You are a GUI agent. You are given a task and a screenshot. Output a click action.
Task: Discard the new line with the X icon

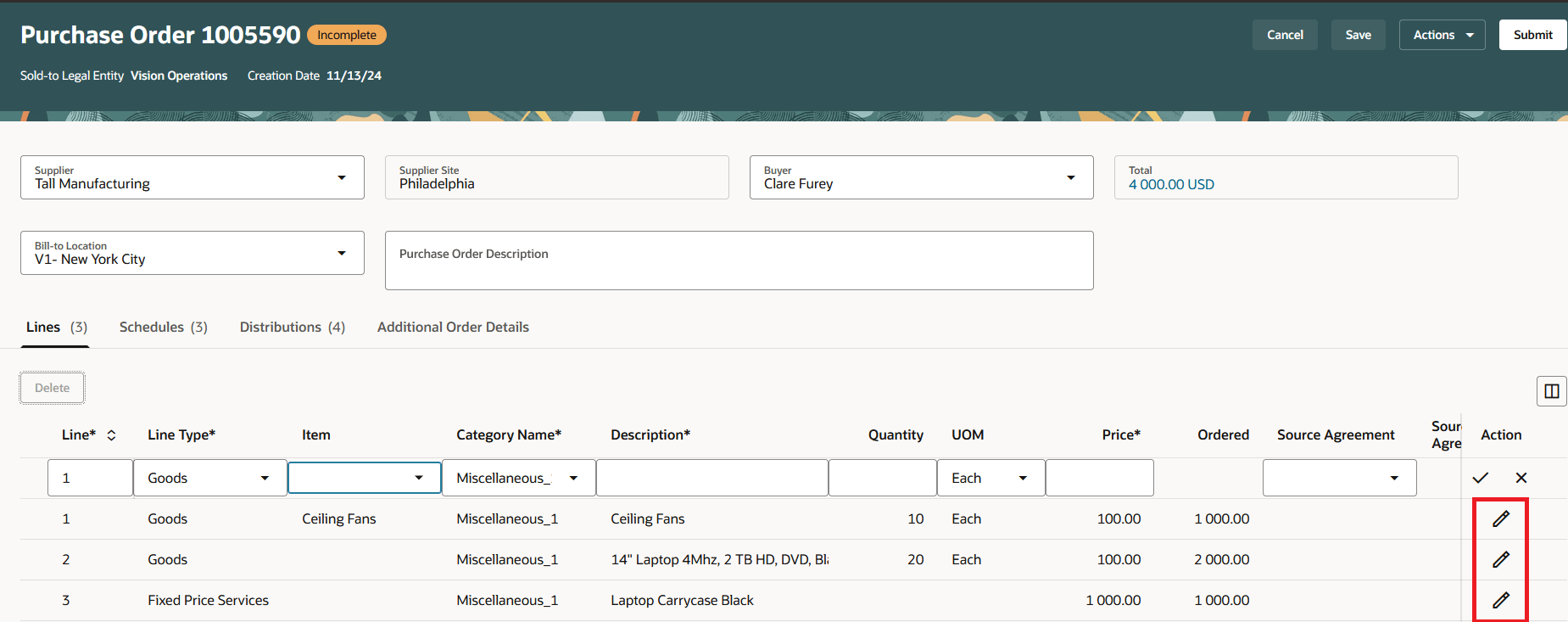click(1521, 478)
